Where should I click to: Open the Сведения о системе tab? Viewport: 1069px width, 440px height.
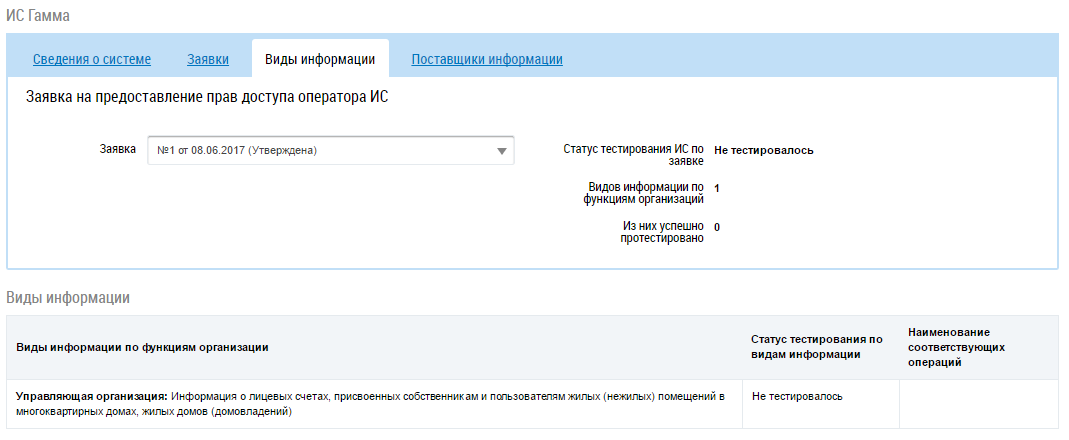pos(92,59)
